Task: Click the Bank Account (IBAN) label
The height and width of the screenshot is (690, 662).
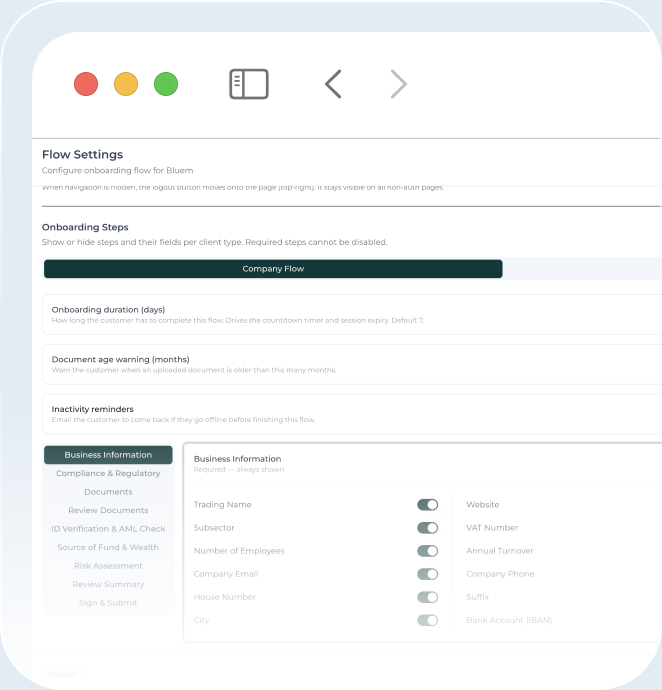Action: pos(509,620)
